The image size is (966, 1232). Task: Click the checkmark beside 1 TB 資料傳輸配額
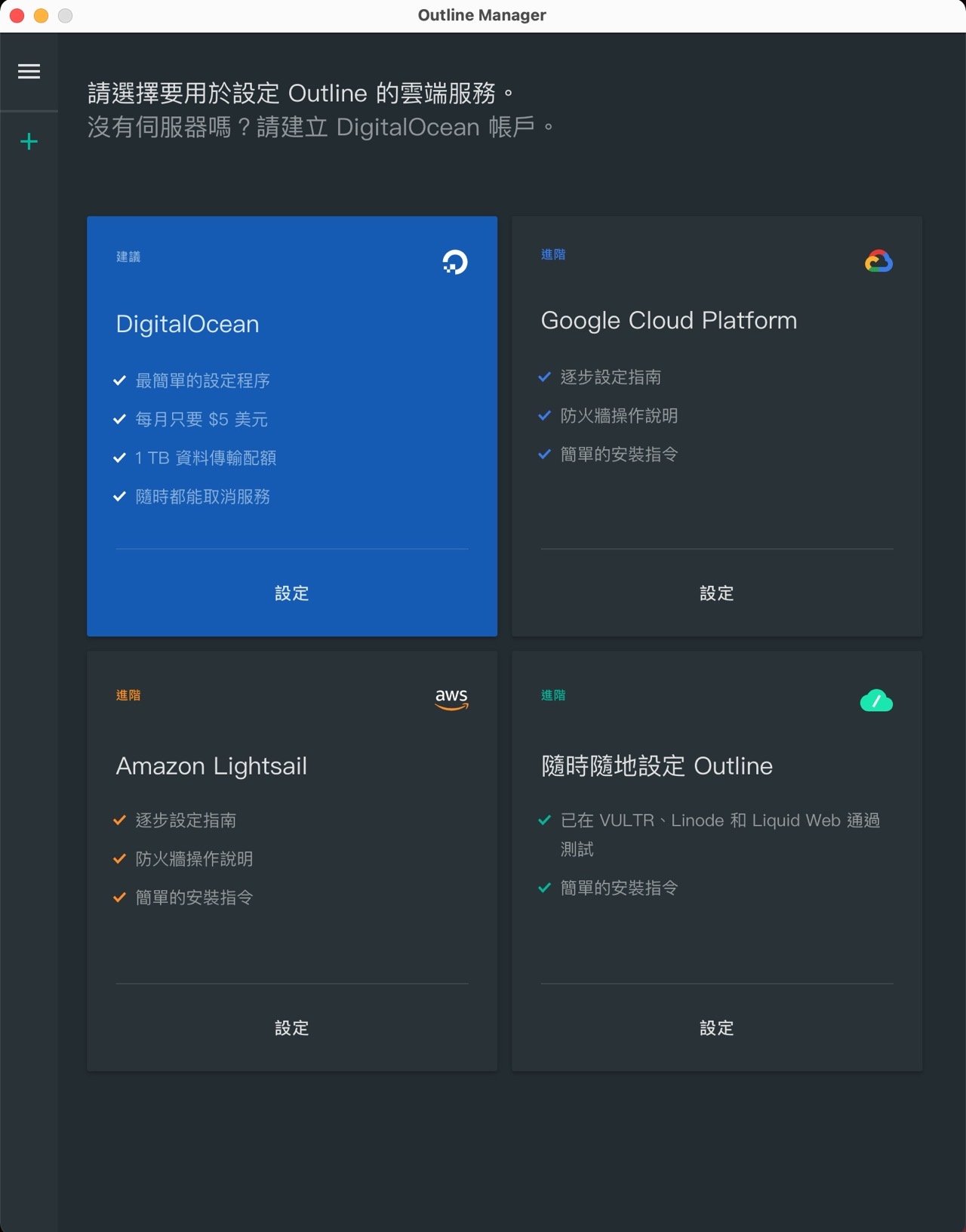click(x=119, y=457)
